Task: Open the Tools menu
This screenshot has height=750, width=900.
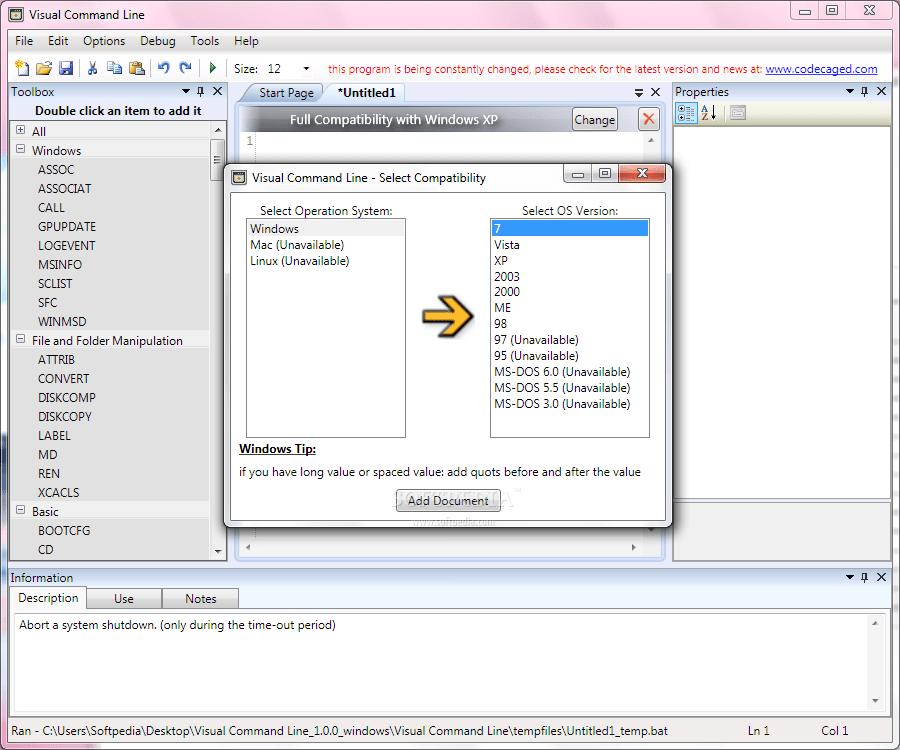Action: tap(205, 41)
